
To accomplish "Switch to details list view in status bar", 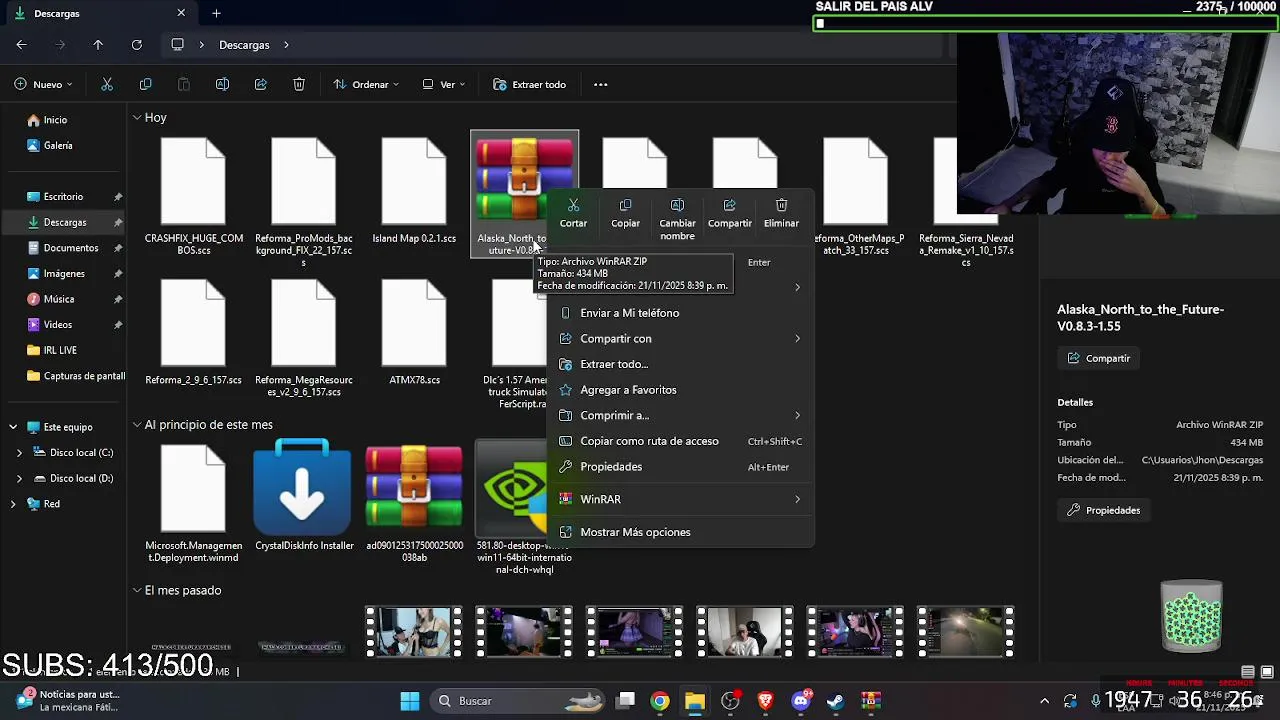I will coord(1248,672).
